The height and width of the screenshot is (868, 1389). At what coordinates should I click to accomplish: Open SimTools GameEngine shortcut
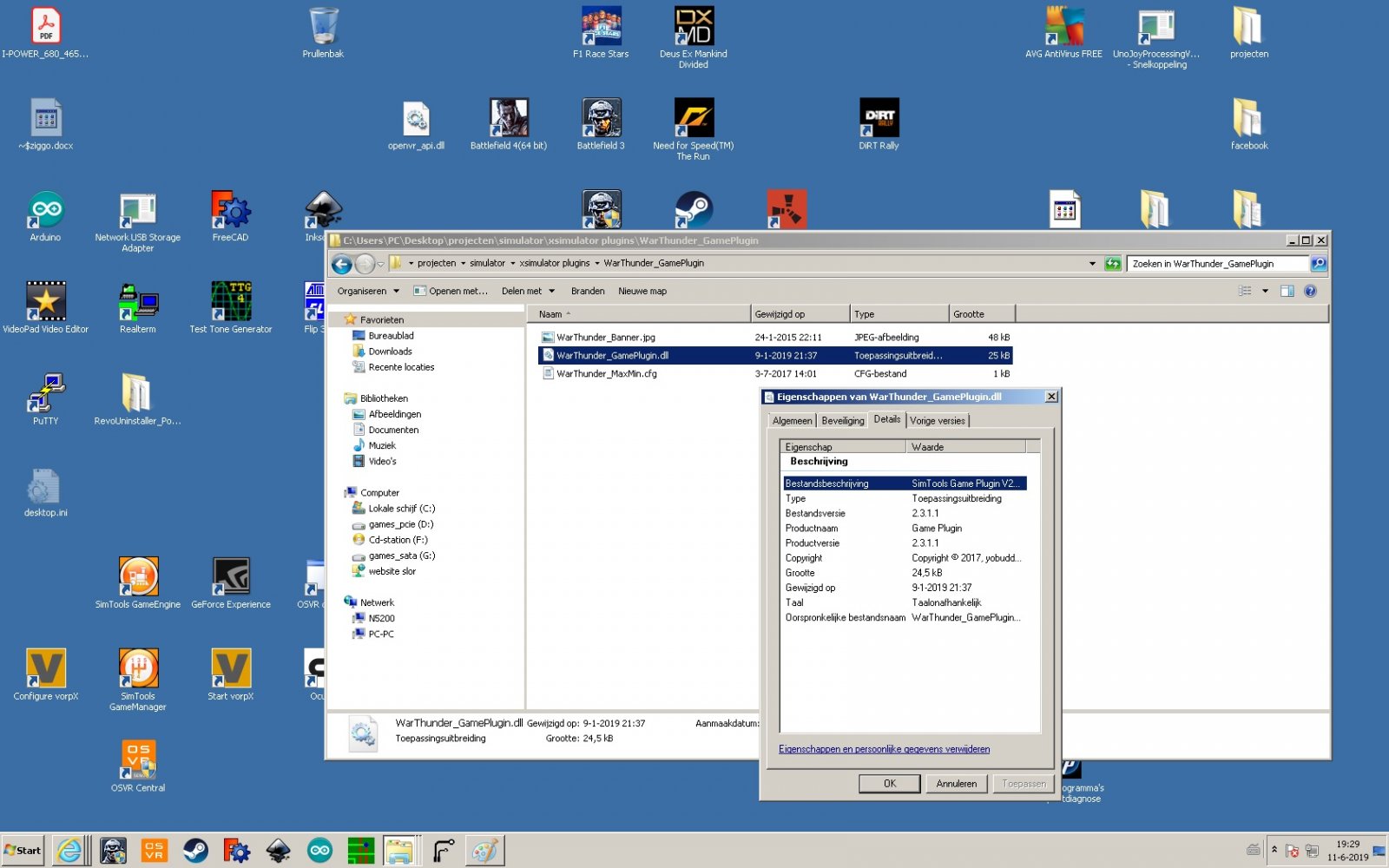[138, 582]
